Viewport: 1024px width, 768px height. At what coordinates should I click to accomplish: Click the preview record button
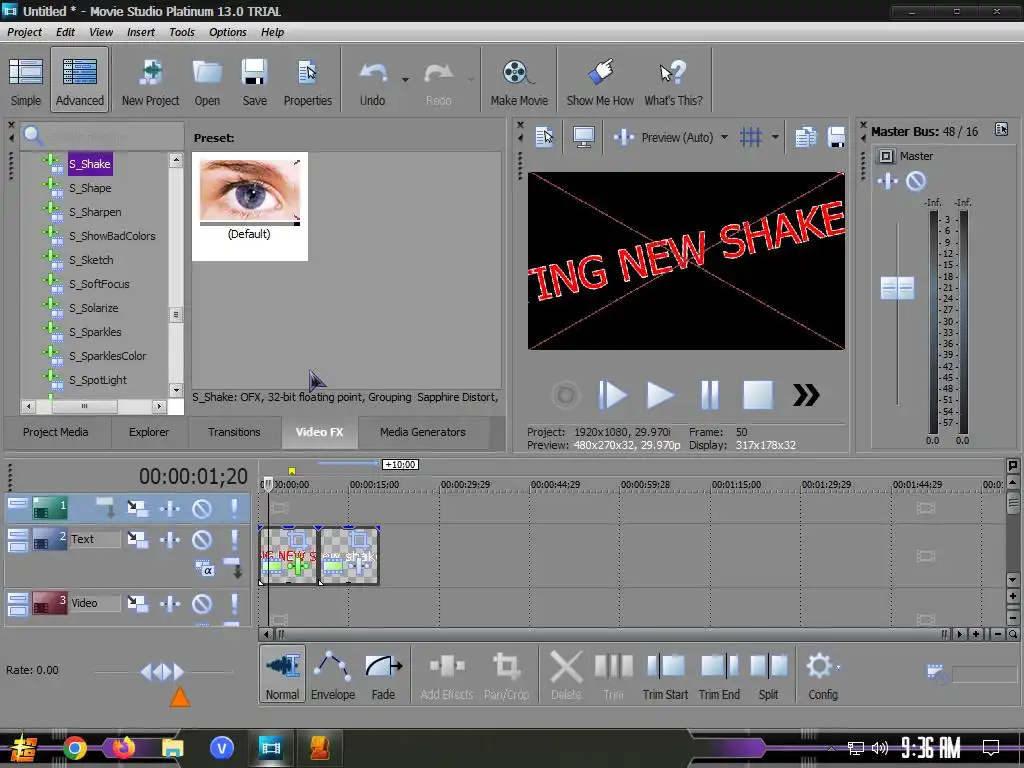click(x=566, y=395)
